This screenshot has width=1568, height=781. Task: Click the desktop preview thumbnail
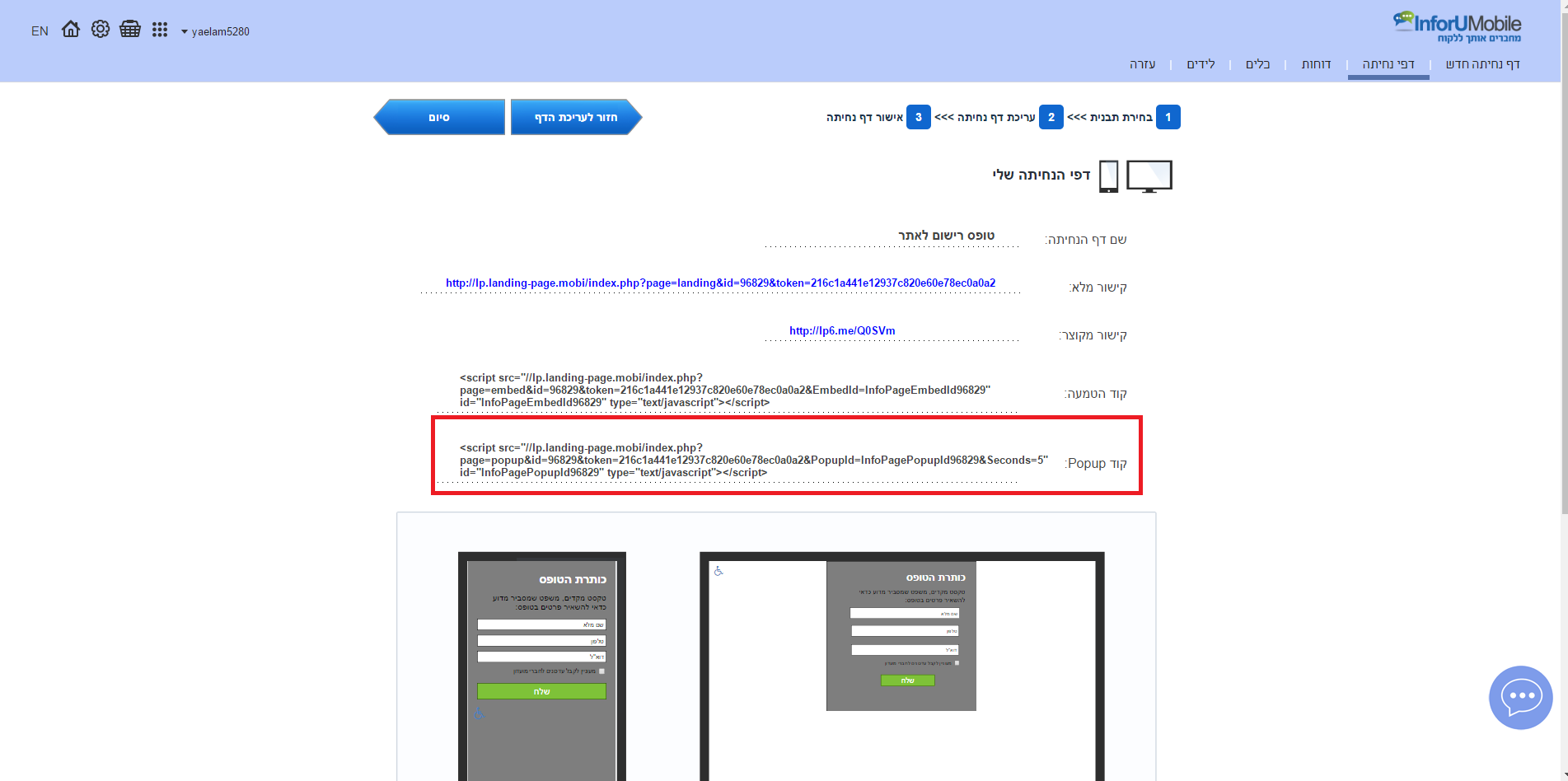902,666
